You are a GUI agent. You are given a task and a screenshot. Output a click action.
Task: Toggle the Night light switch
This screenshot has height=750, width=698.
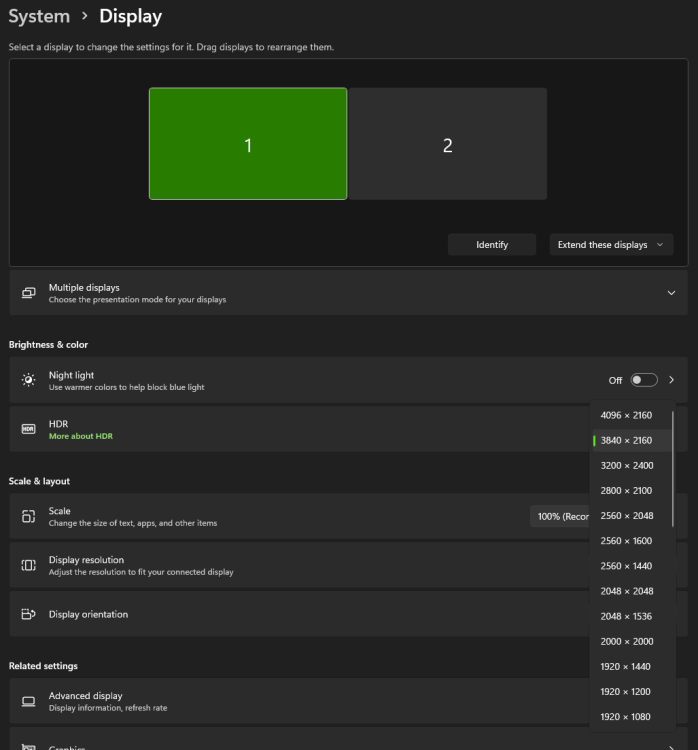coord(643,380)
